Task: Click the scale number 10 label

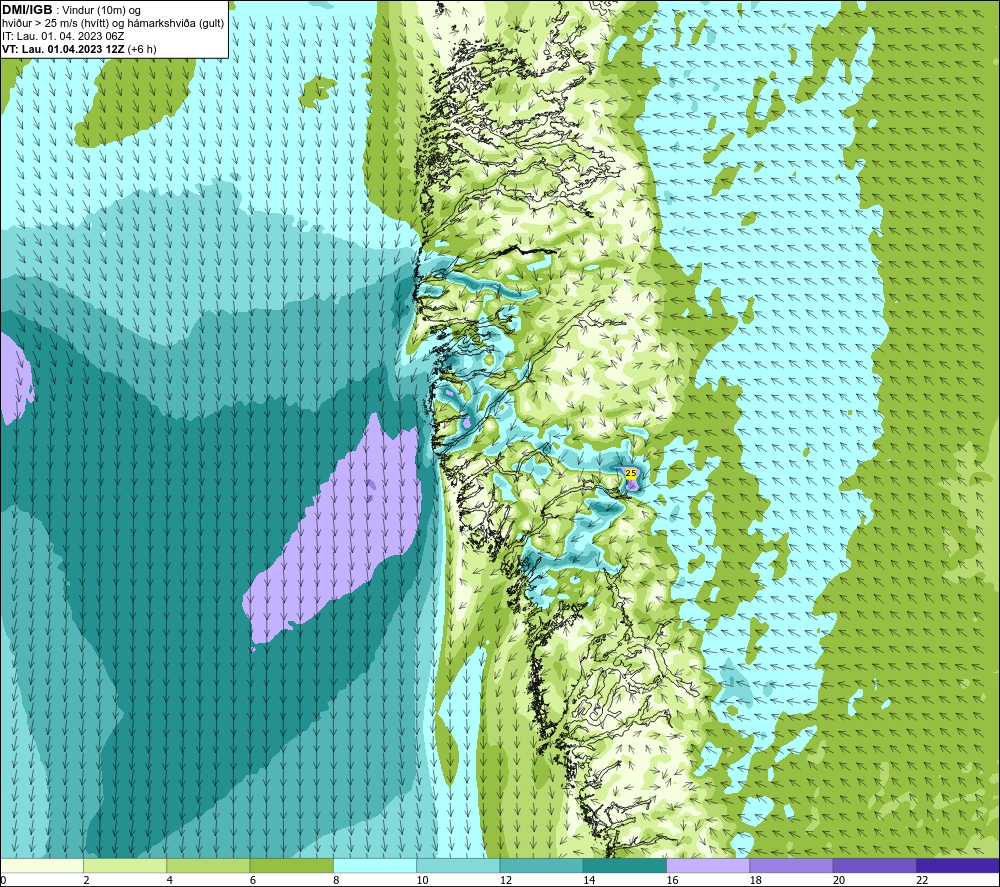Action: 422,880
